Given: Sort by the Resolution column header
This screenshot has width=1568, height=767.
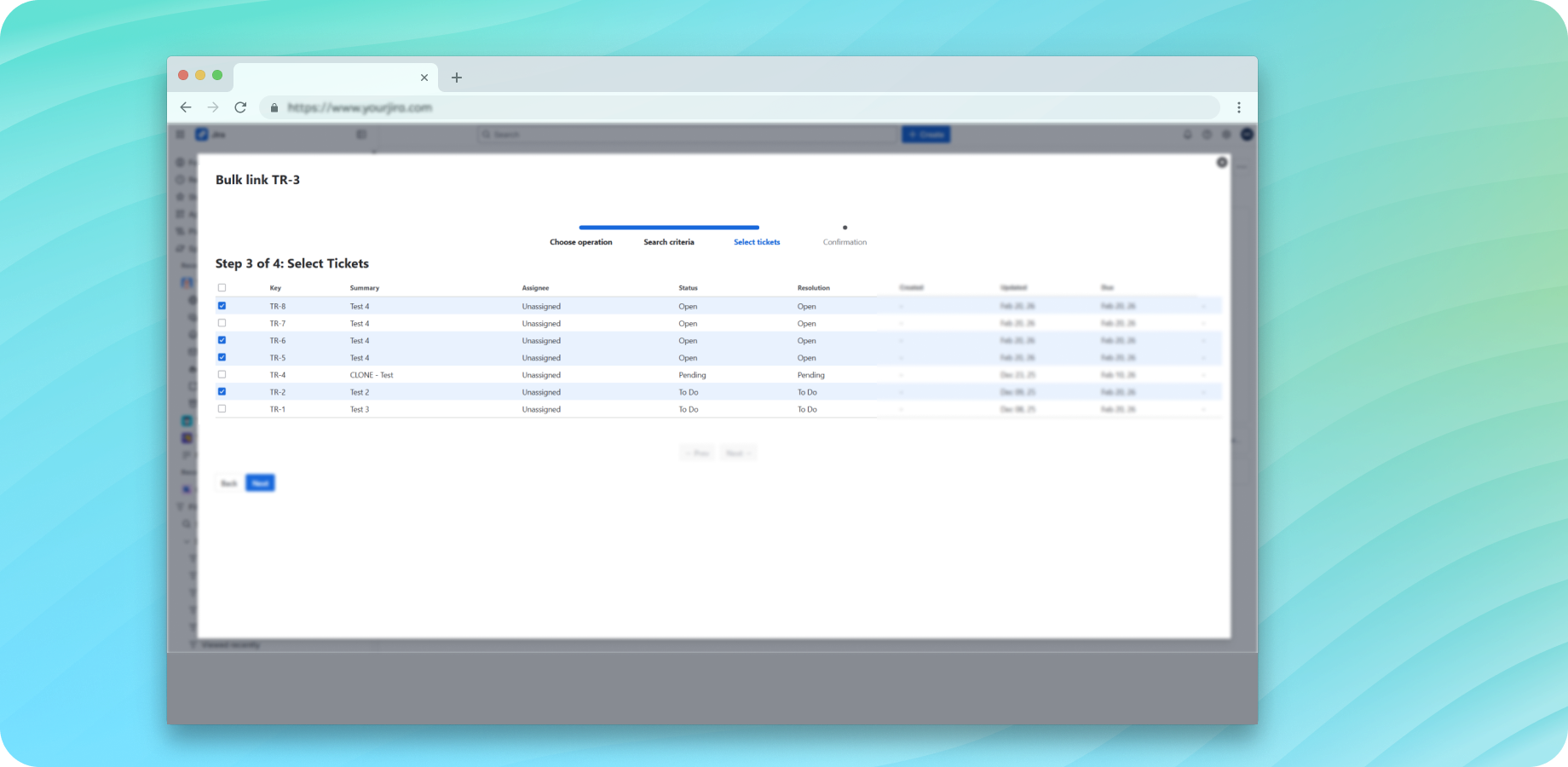Looking at the screenshot, I should pos(814,288).
